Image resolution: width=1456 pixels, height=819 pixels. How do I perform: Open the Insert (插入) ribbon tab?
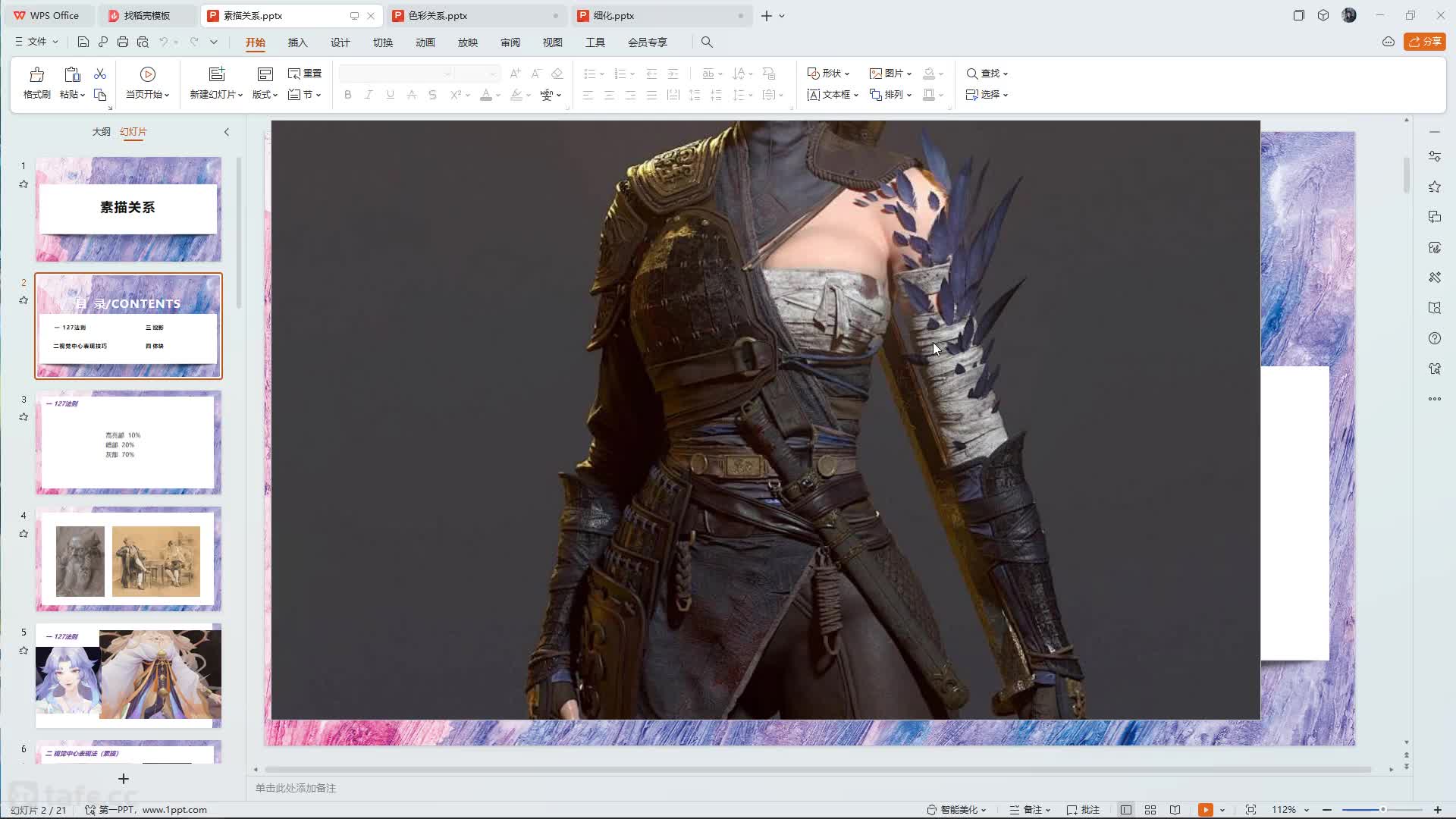coord(297,42)
